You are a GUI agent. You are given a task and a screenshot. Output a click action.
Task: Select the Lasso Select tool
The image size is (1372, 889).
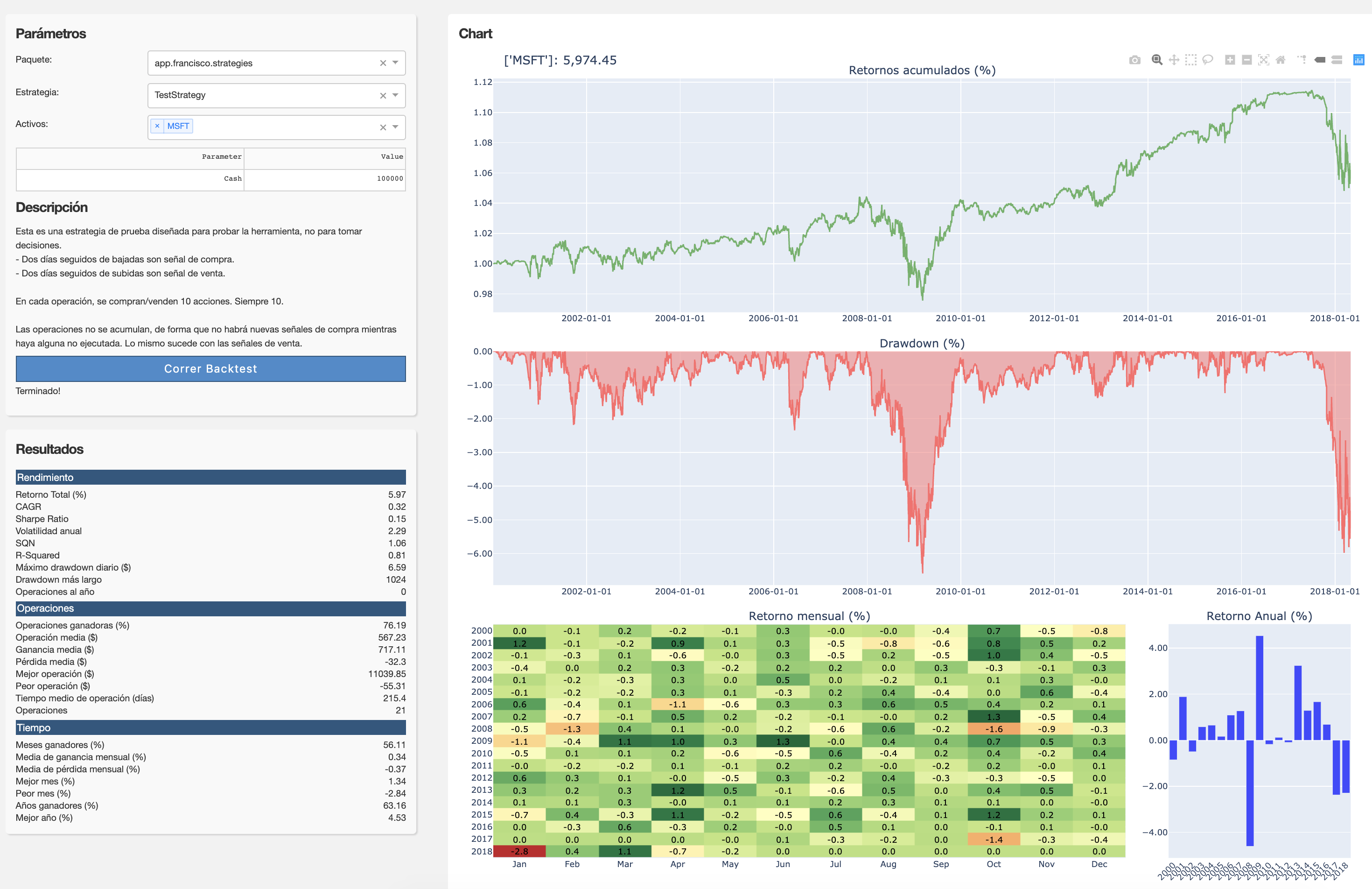pos(1208,60)
